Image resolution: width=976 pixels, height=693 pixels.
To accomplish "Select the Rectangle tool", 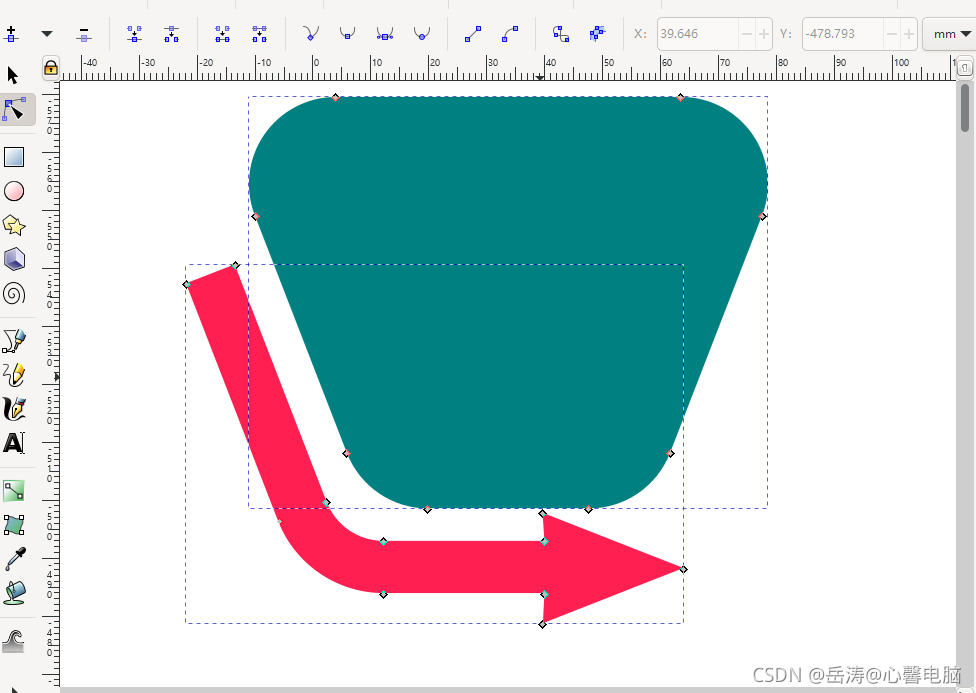I will [x=14, y=157].
